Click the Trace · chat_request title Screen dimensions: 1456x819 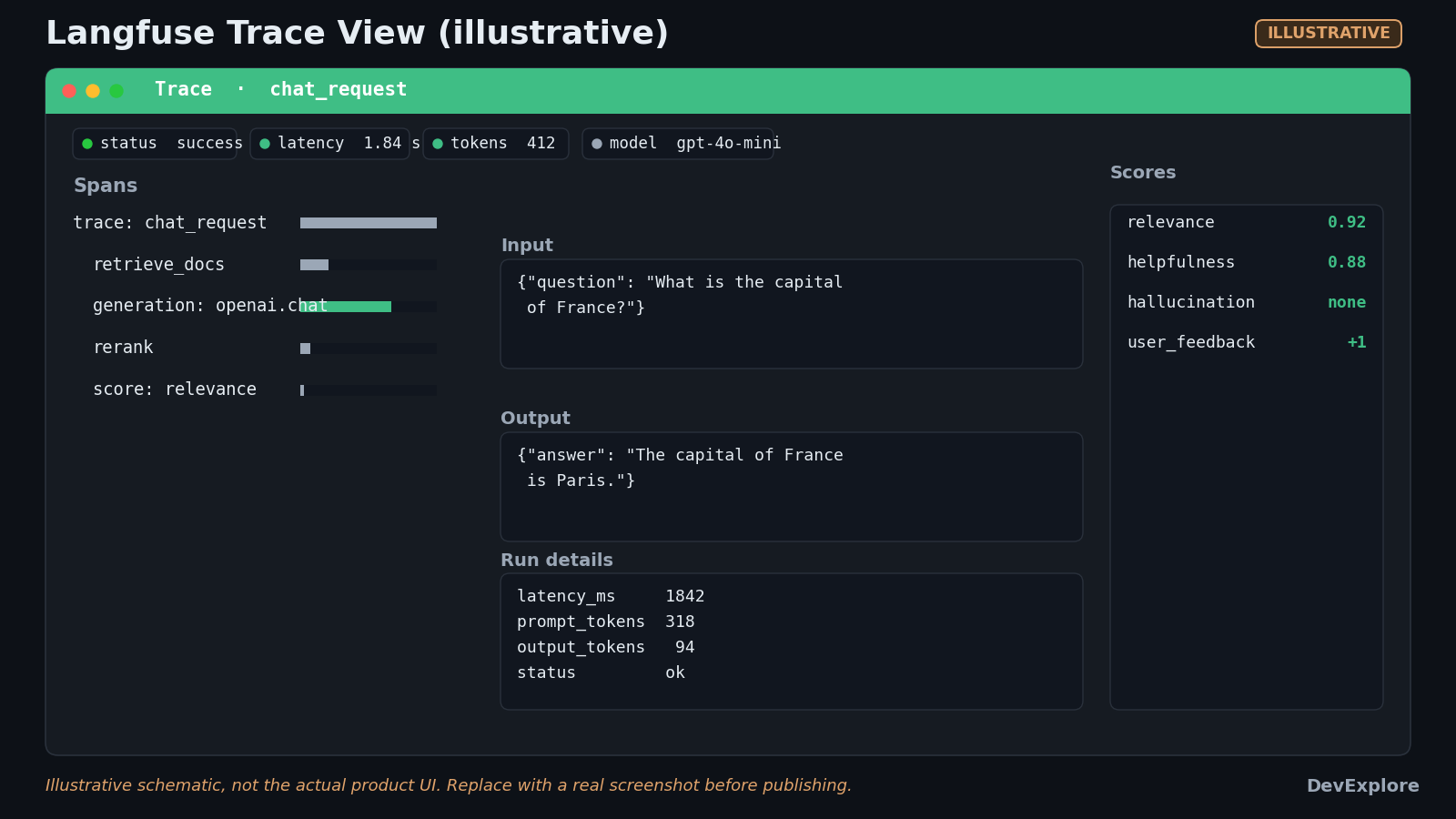pyautogui.click(x=280, y=89)
